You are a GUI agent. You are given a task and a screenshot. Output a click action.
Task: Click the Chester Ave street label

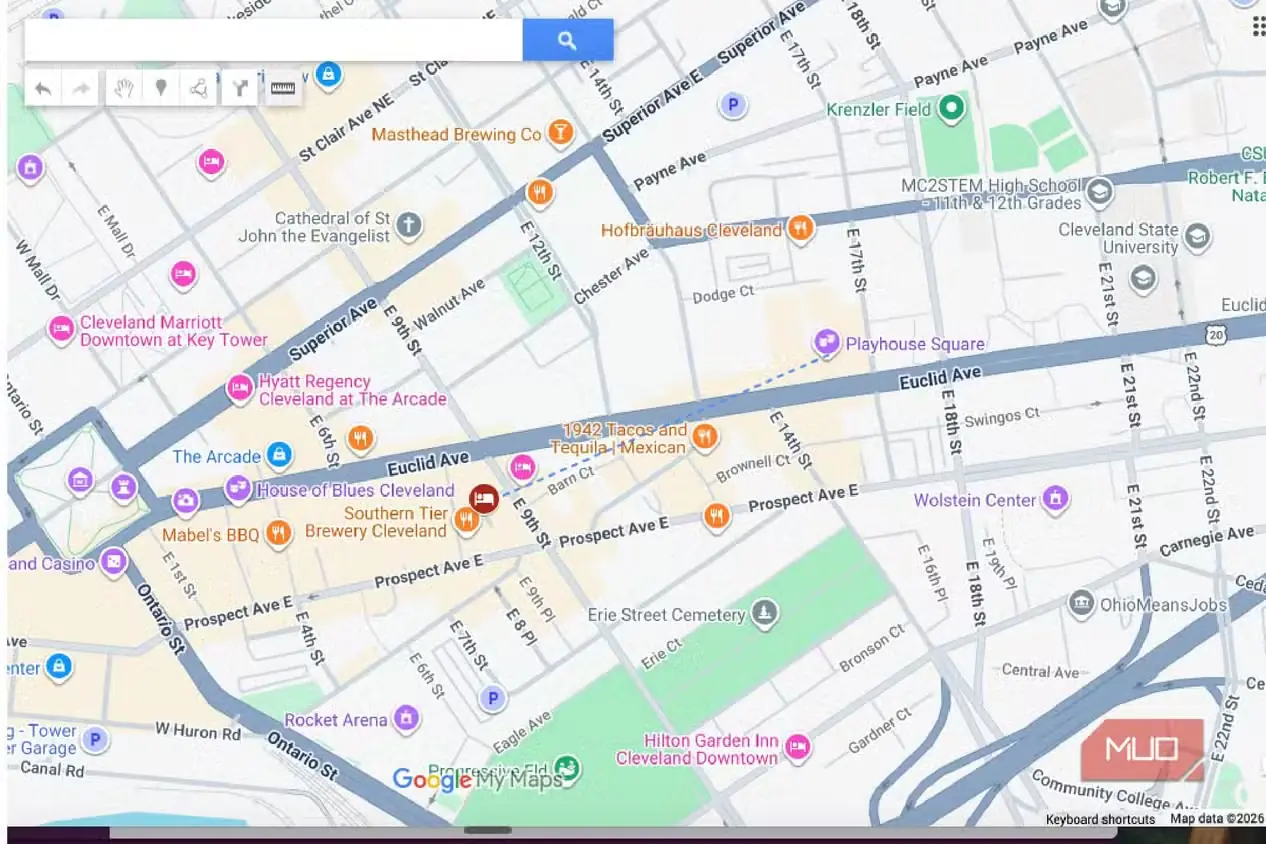coord(612,277)
